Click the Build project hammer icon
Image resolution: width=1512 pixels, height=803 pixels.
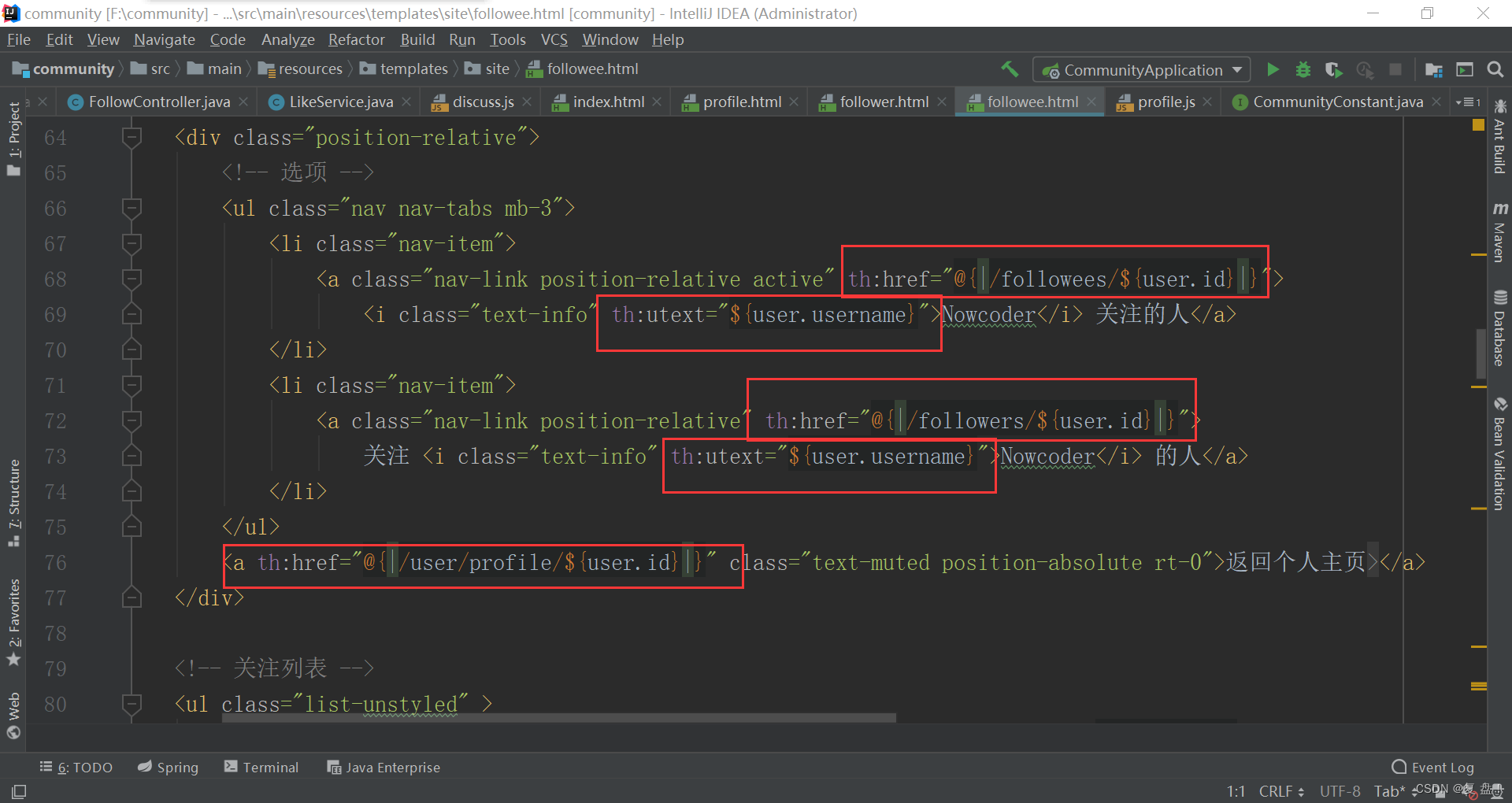click(1010, 69)
